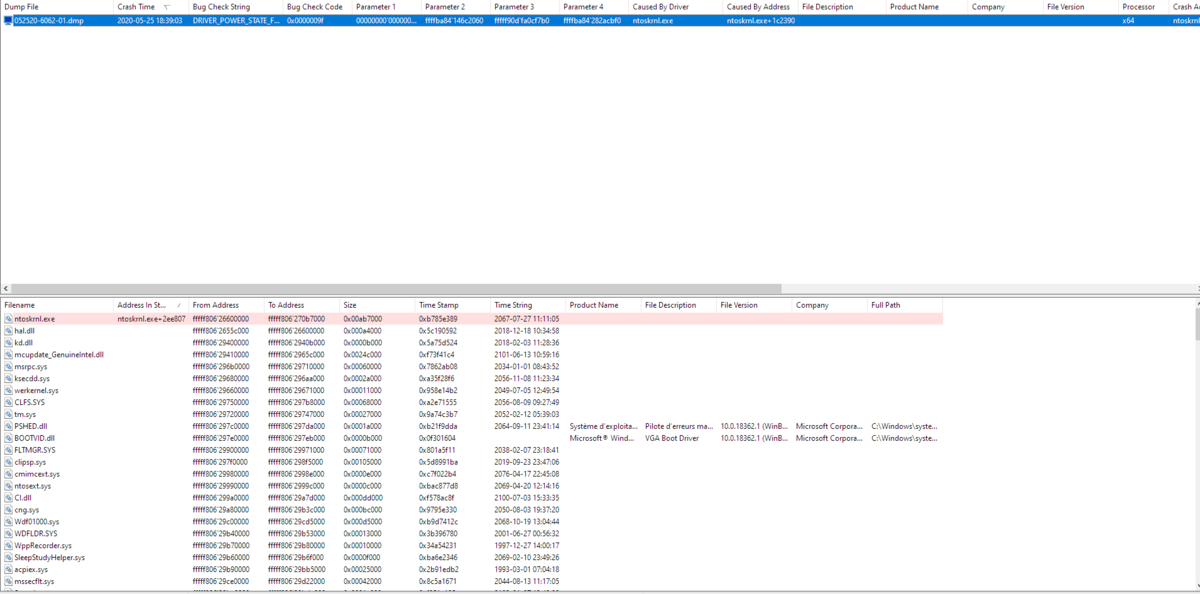
Task: Click the mssecflt.sys file icon
Action: (x=8, y=581)
